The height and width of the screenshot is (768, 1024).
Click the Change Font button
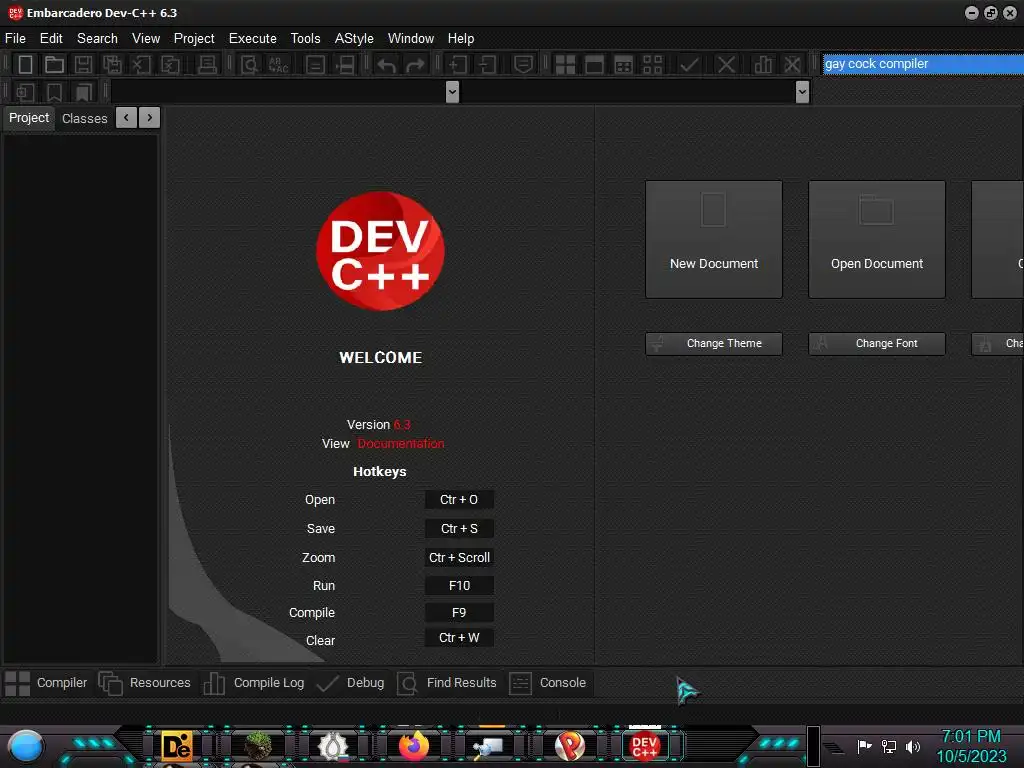point(877,344)
